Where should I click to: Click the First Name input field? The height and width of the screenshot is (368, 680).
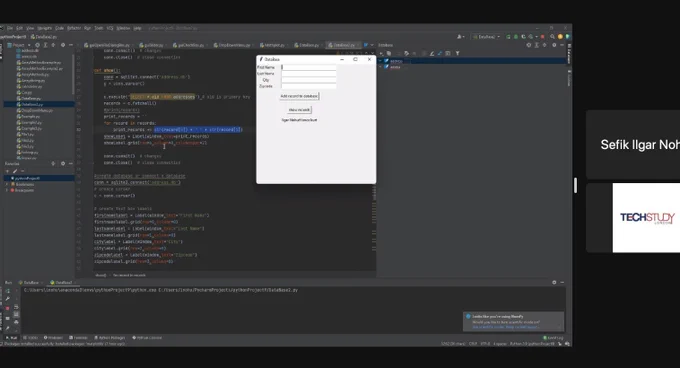[x=308, y=68]
